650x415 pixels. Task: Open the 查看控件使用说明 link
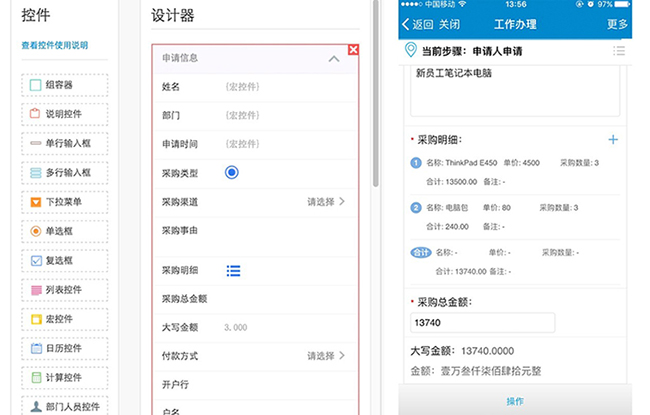coord(55,45)
